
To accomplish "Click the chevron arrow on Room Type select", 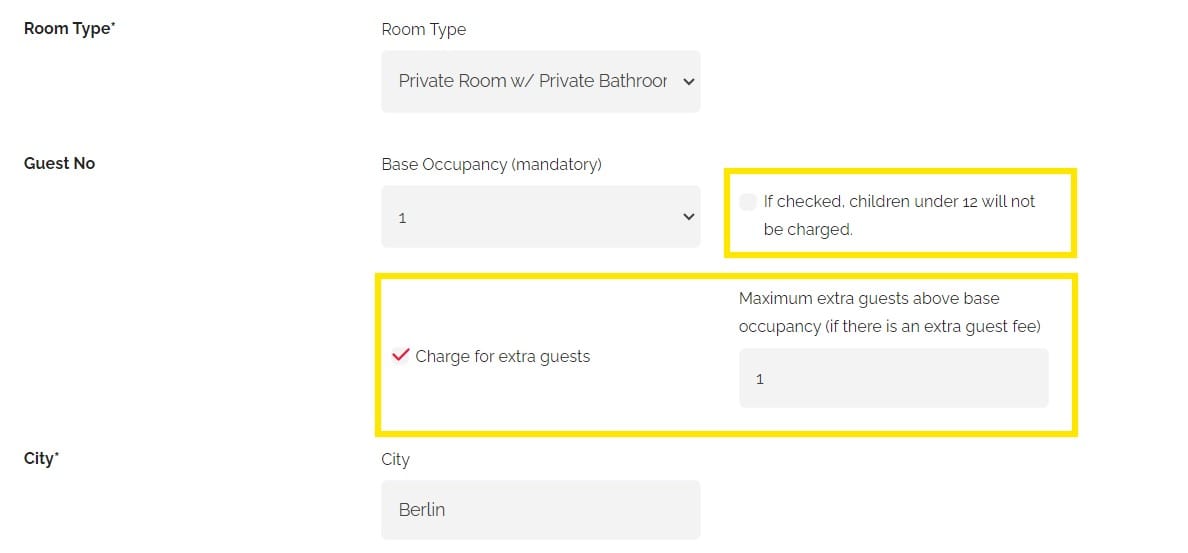I will pos(688,82).
